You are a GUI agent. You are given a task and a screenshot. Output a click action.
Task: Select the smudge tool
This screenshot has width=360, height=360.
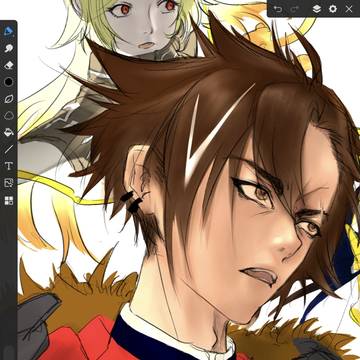click(x=9, y=48)
